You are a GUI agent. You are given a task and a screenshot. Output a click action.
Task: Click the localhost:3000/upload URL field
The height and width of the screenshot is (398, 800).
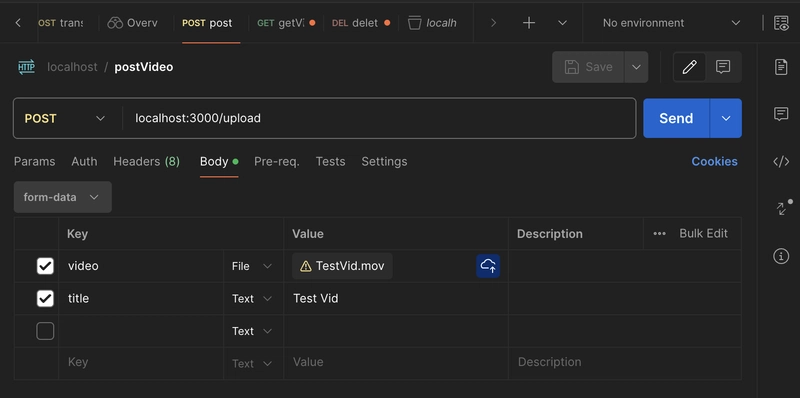tap(379, 118)
